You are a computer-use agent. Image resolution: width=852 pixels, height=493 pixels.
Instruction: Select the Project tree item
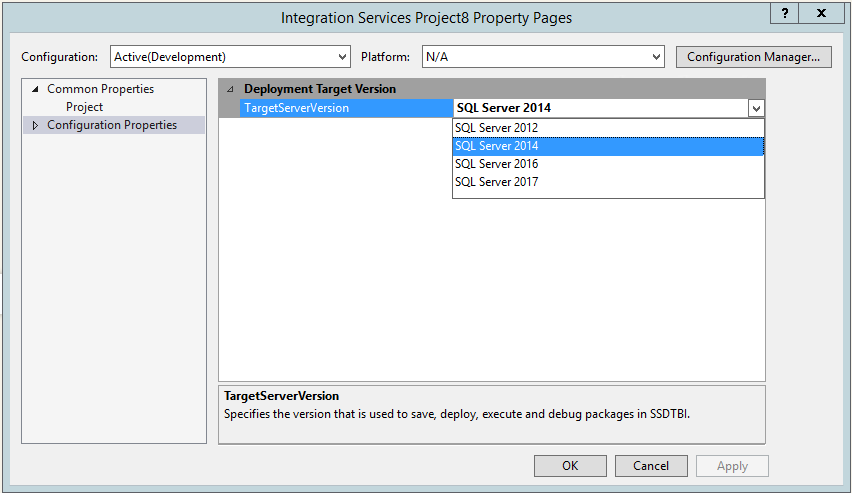[x=84, y=107]
